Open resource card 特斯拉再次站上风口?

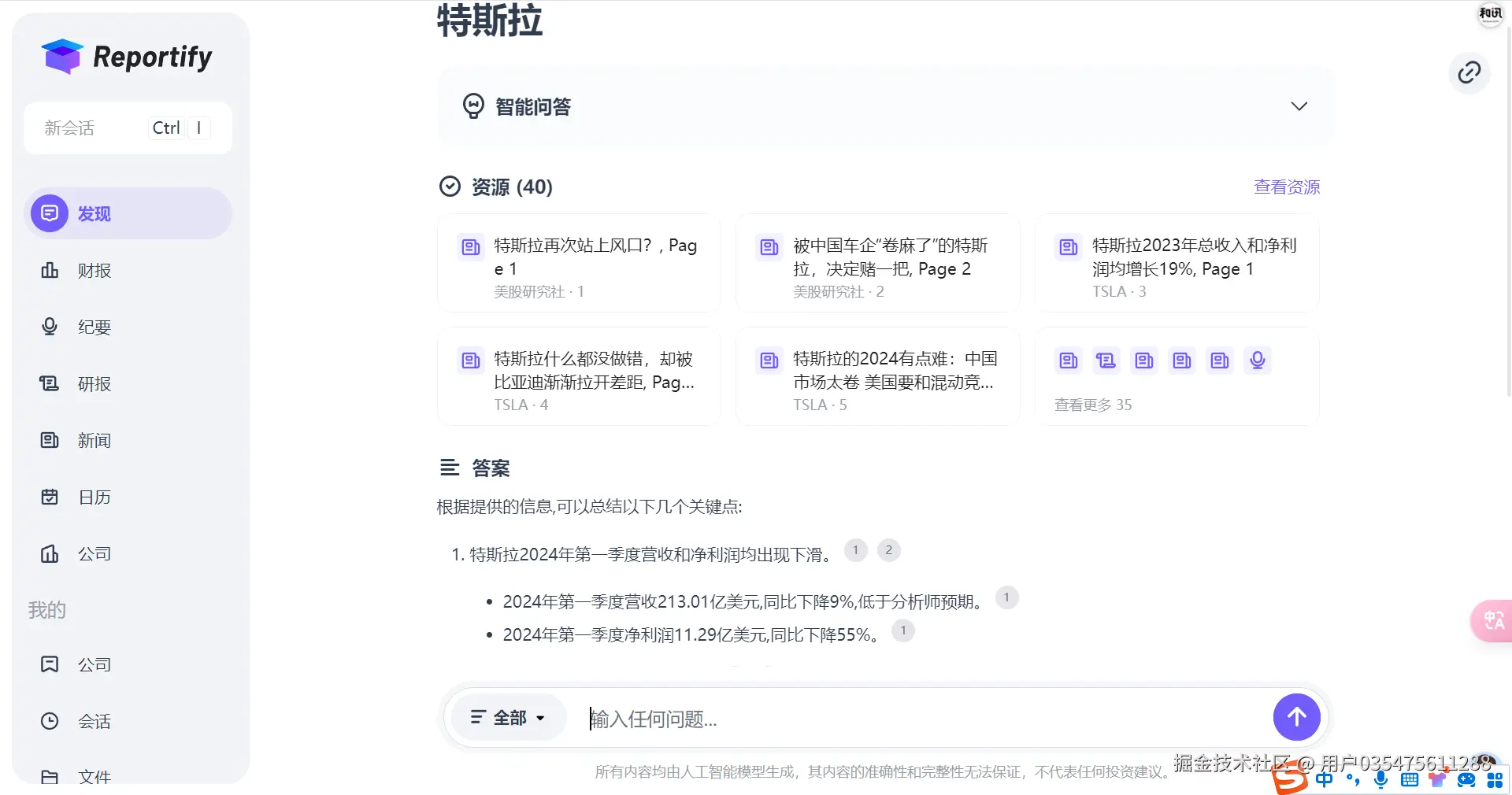579,264
